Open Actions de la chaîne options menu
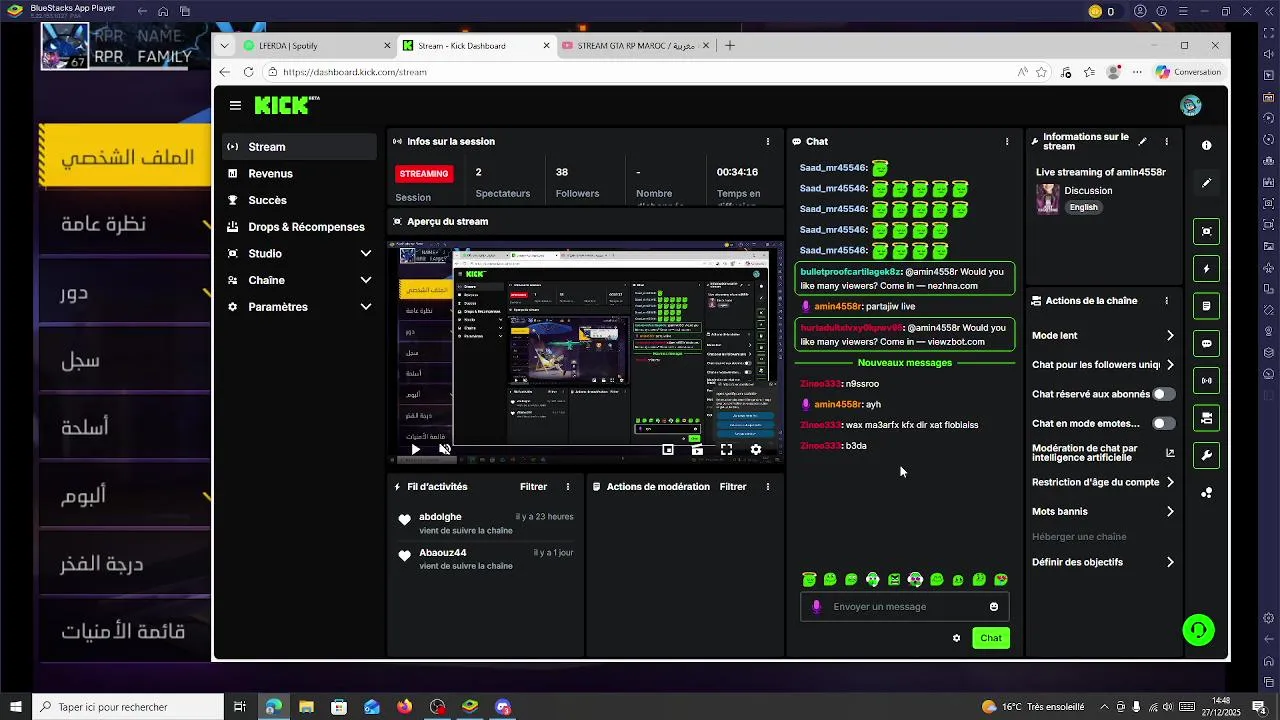1280x720 pixels. coord(1166,300)
